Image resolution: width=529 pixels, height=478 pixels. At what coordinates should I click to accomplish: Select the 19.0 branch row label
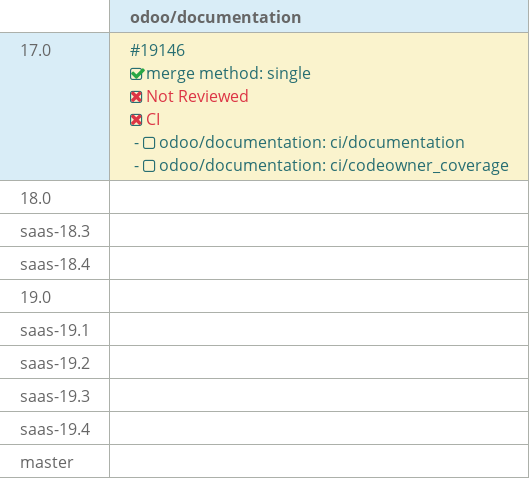36,298
